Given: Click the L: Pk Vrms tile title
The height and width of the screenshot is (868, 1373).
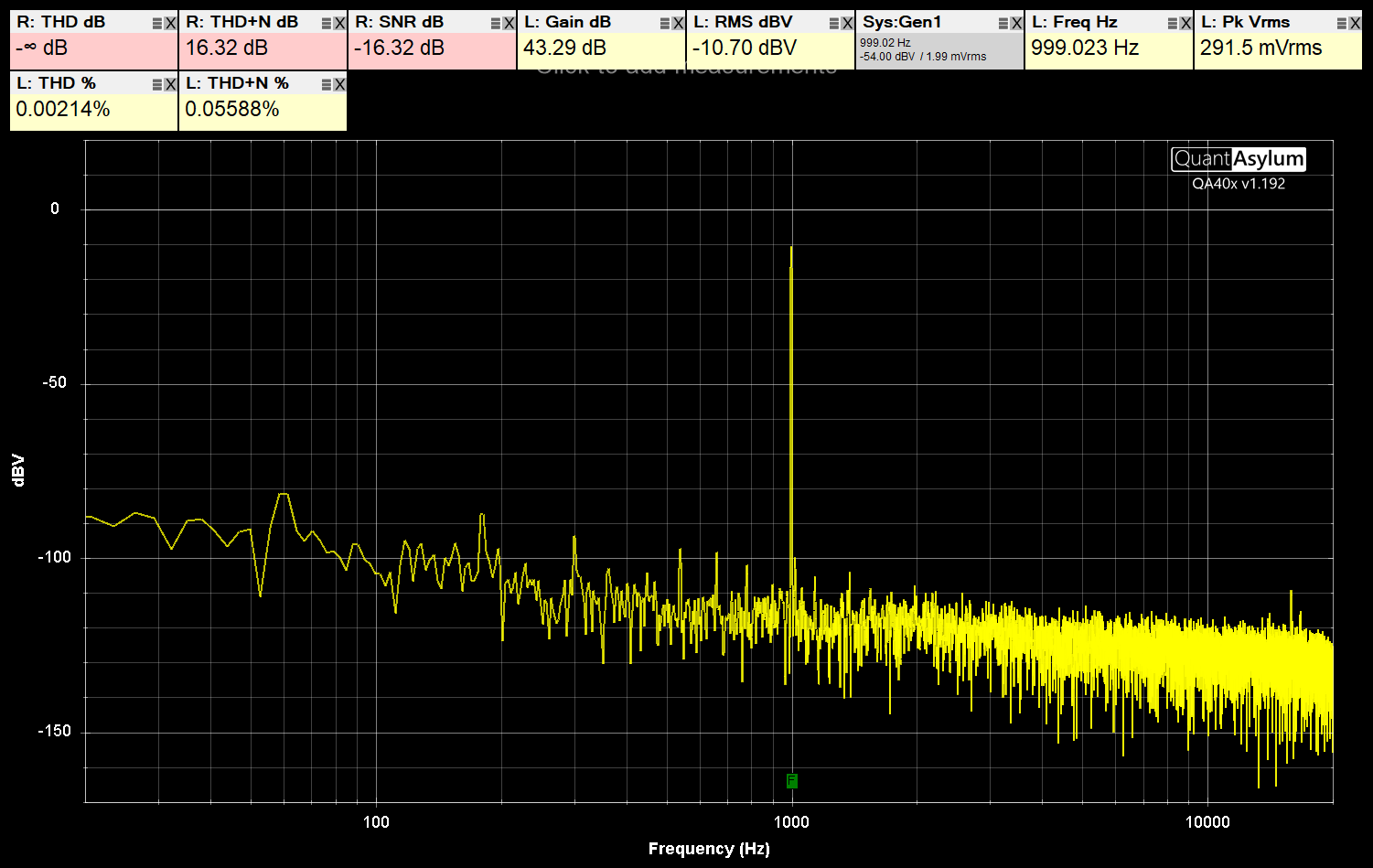Looking at the screenshot, I should [1246, 22].
